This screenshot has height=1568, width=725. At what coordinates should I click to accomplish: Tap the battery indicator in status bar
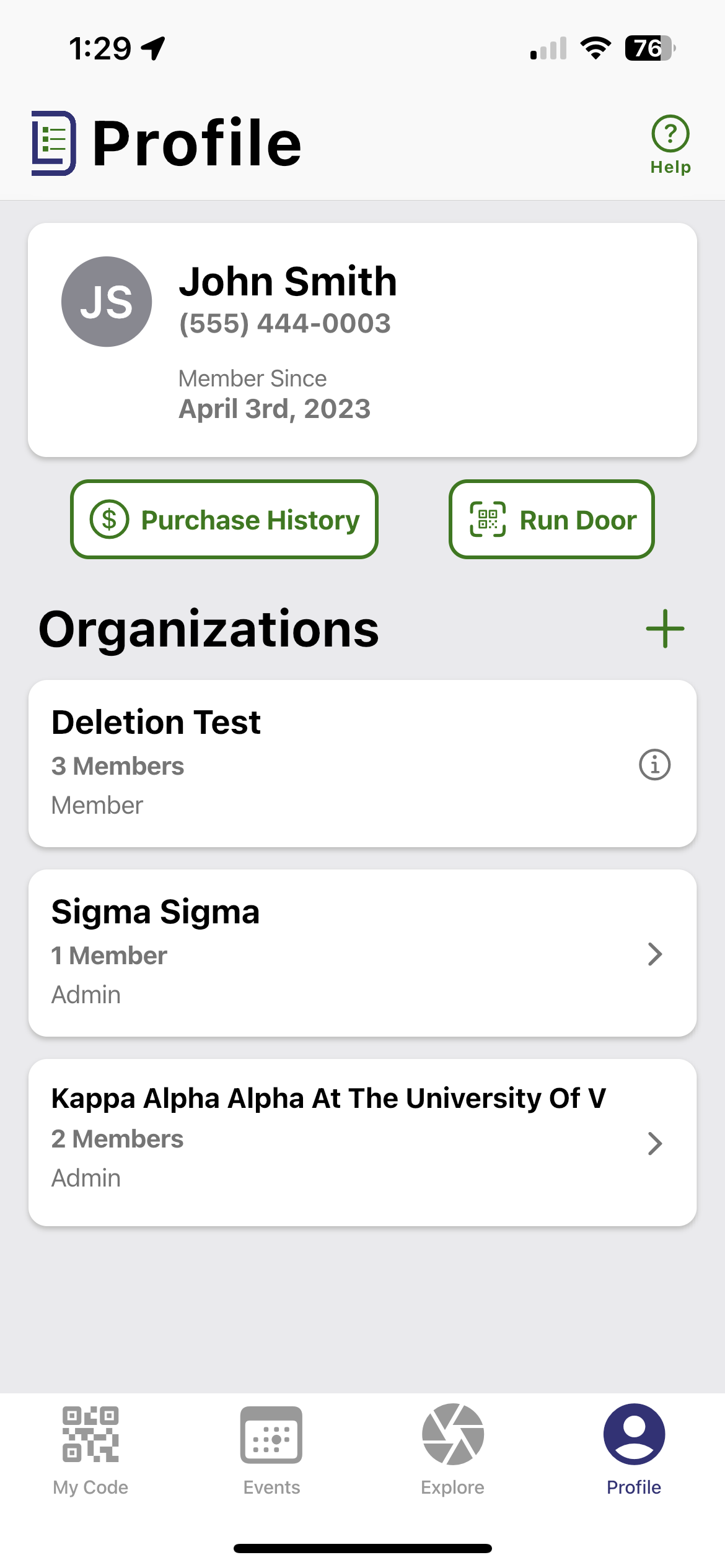tap(650, 48)
